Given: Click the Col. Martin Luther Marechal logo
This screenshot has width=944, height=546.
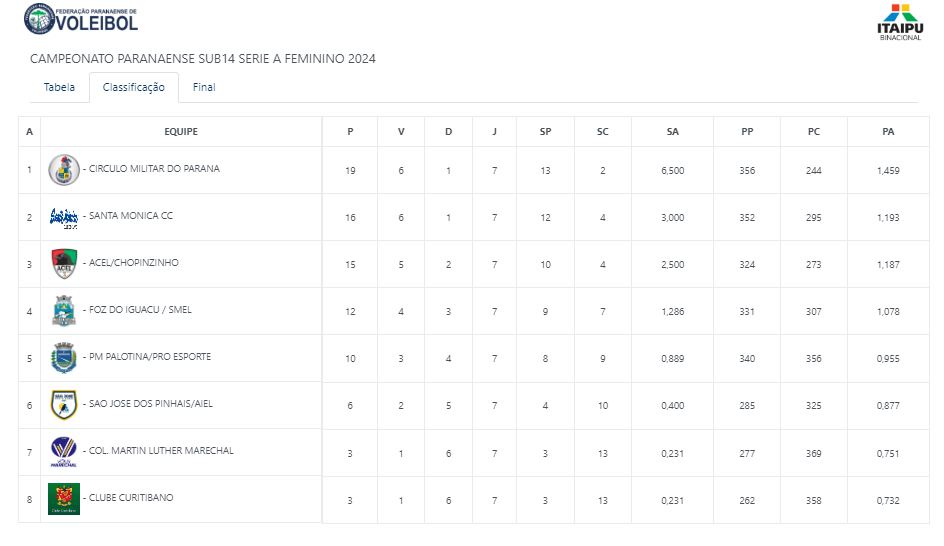Looking at the screenshot, I should [x=64, y=452].
